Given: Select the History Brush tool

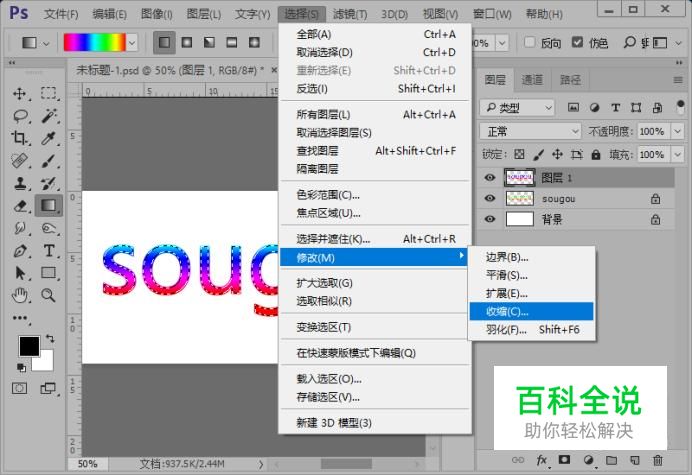Looking at the screenshot, I should [49, 183].
